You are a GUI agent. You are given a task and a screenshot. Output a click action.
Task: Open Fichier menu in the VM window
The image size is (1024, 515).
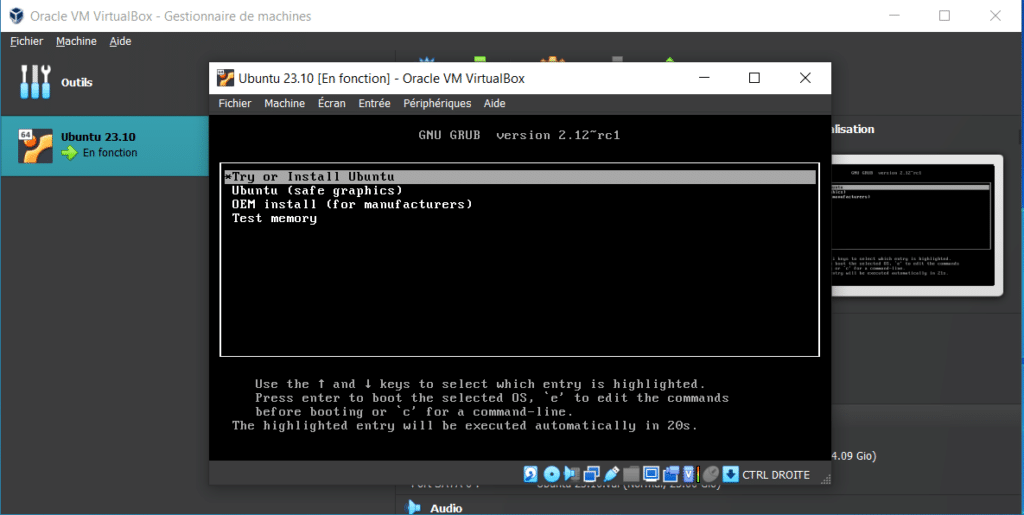pos(234,103)
